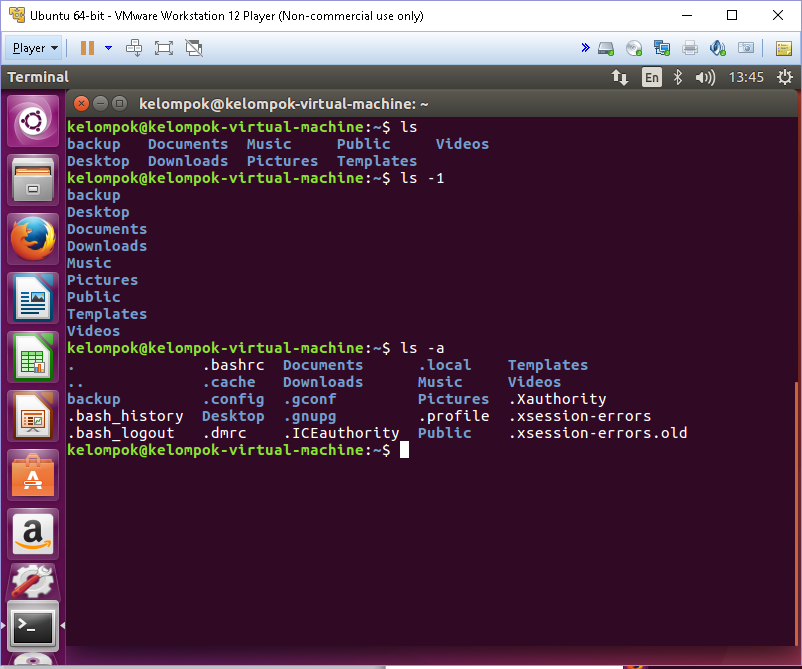Click '.ICEauthority' file name
Screen dimensions: 802x669
[341, 433]
